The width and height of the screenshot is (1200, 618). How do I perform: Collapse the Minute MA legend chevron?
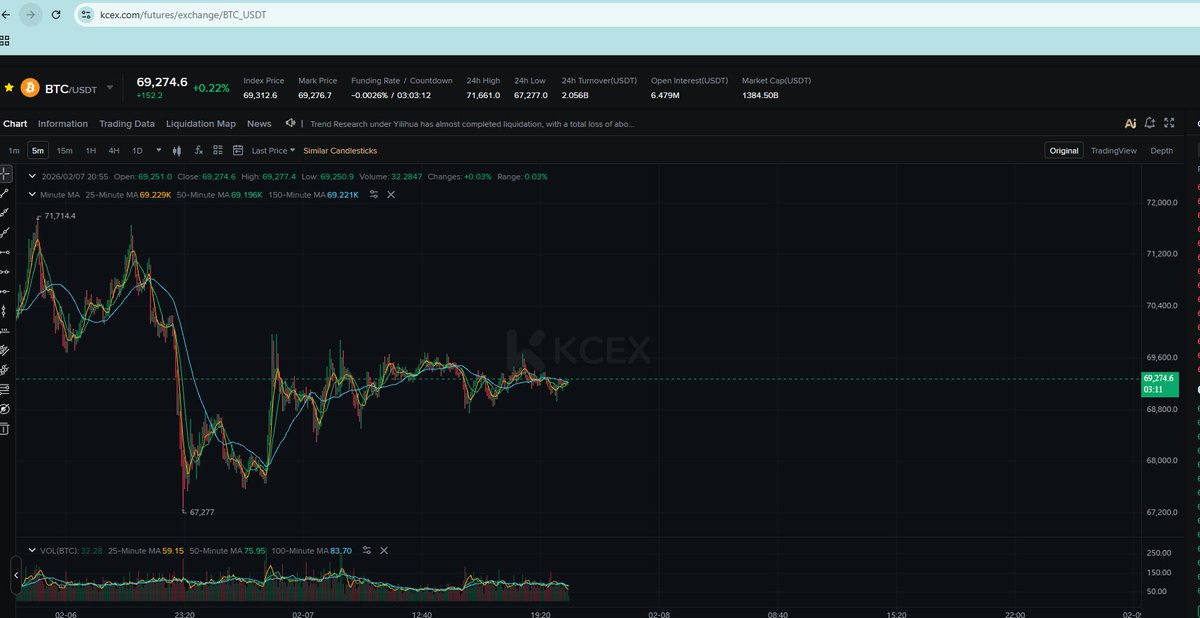pyautogui.click(x=33, y=194)
